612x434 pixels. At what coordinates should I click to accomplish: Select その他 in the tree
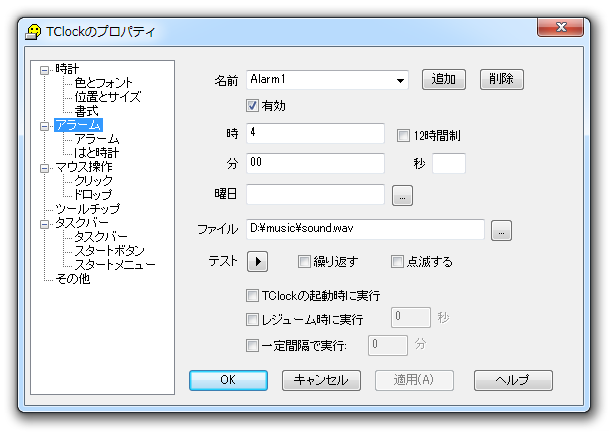point(73,279)
